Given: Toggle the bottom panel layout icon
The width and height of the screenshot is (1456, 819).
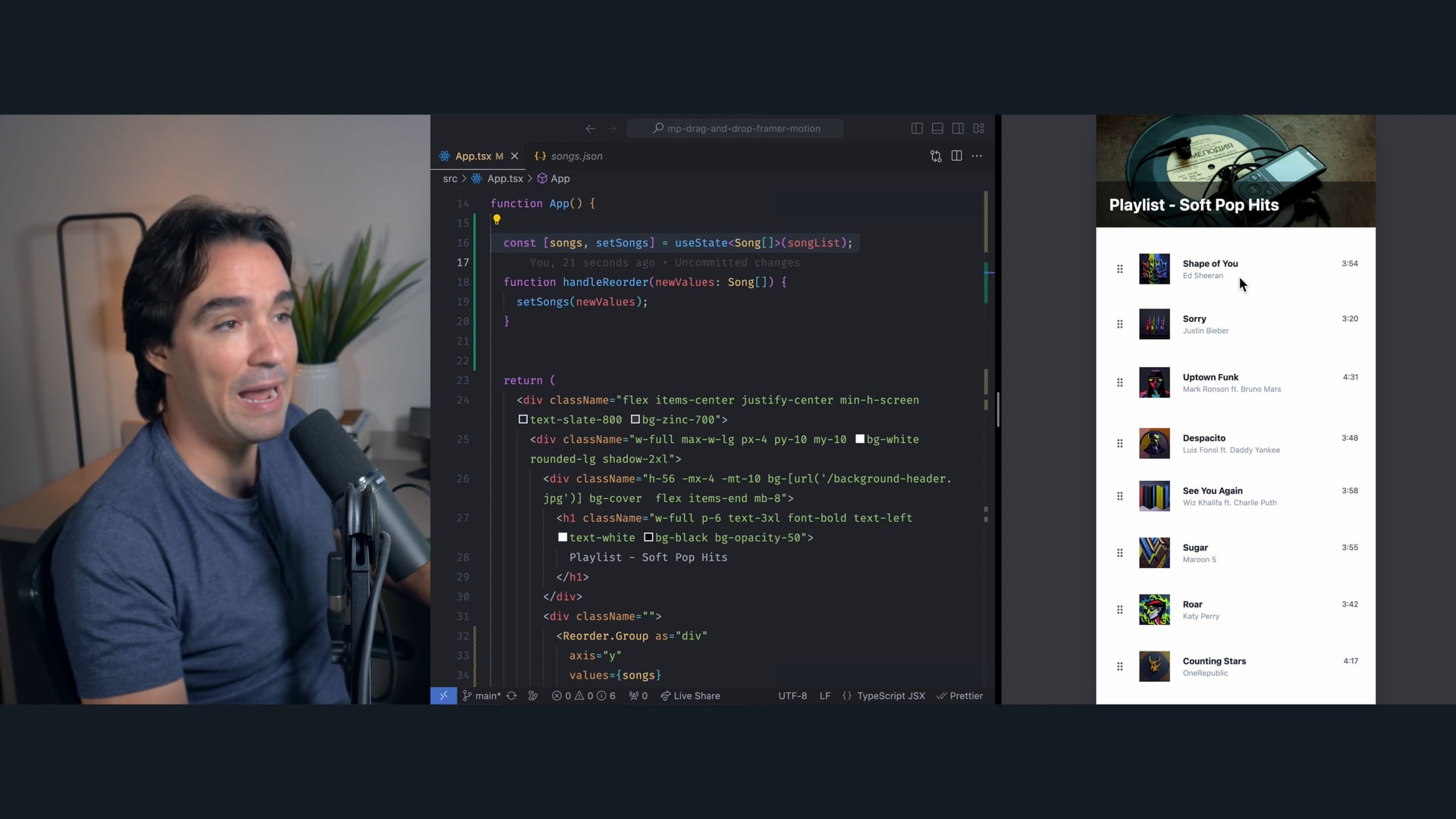Looking at the screenshot, I should click(x=937, y=129).
